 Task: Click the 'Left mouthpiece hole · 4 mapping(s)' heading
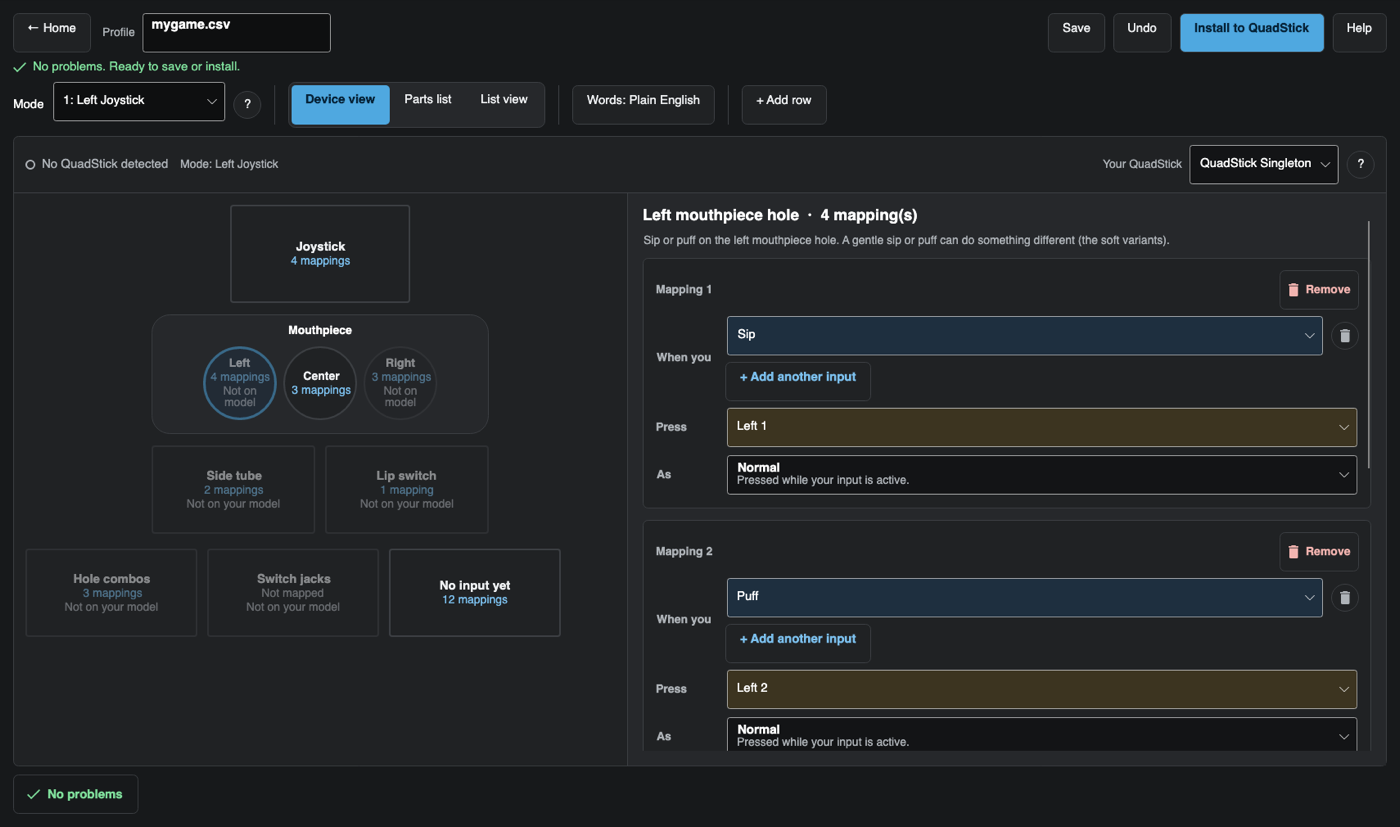[780, 215]
